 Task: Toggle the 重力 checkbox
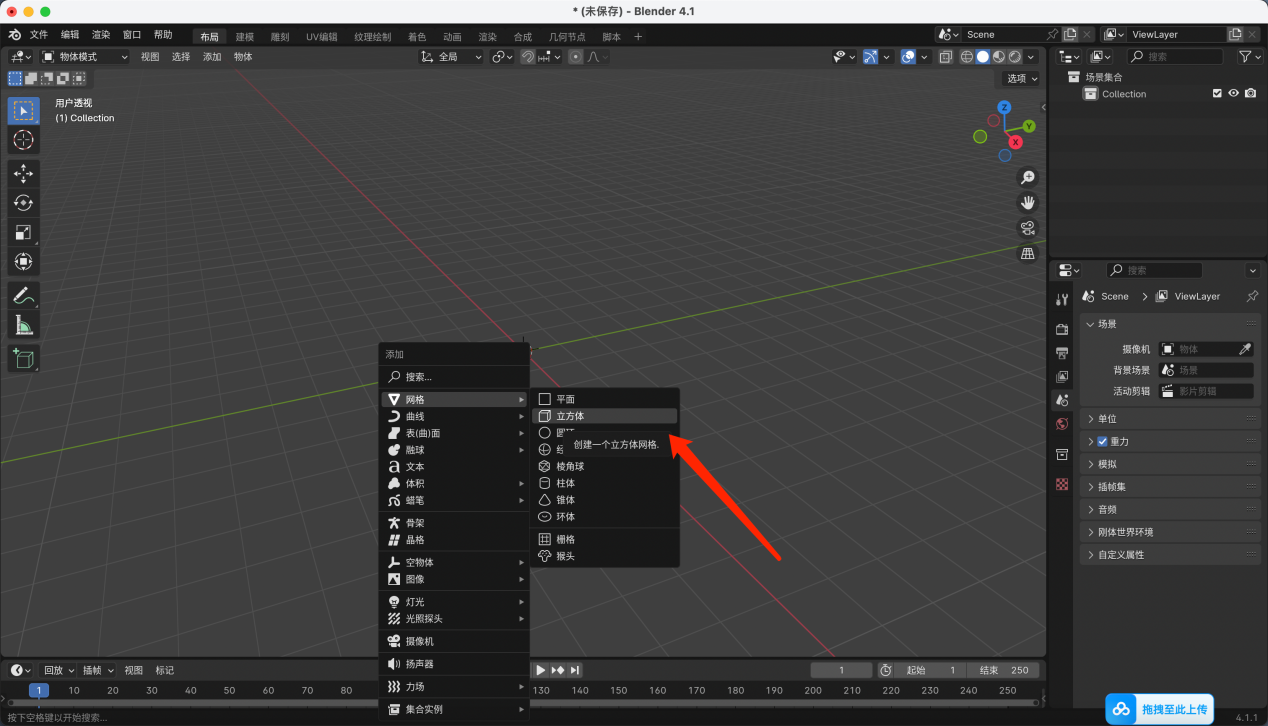1102,441
